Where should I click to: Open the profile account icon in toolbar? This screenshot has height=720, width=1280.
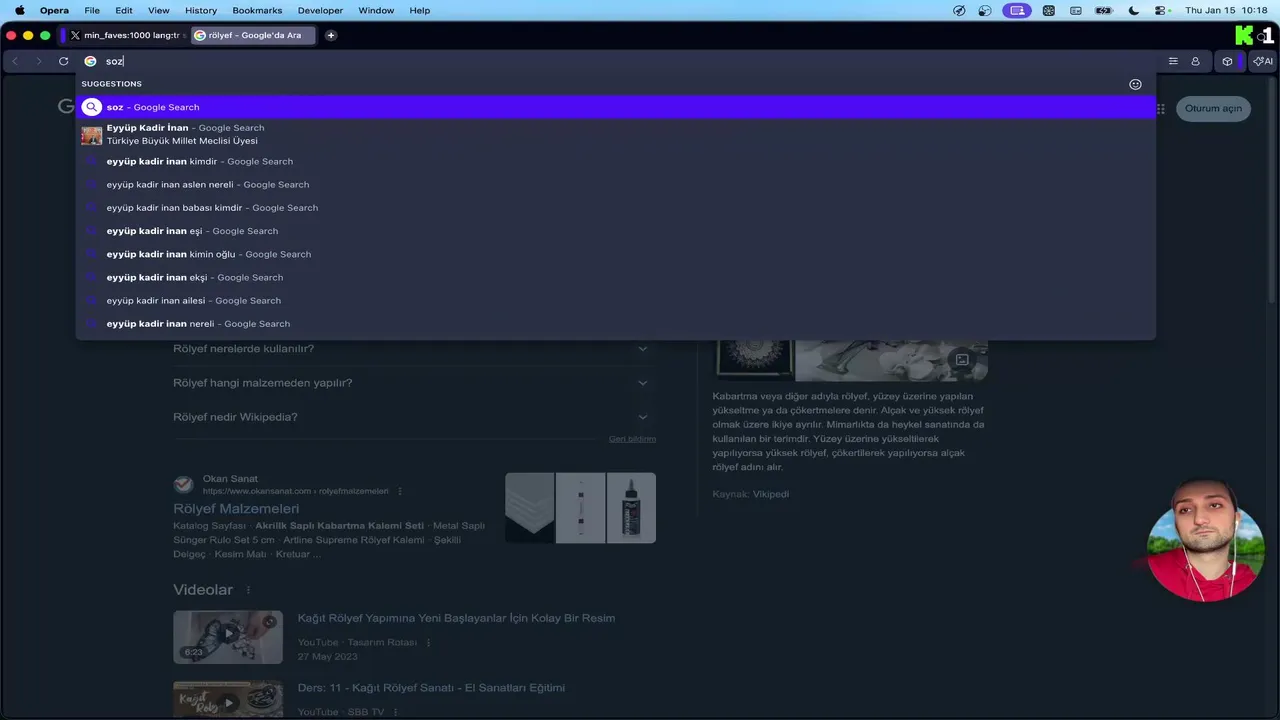pyautogui.click(x=1195, y=61)
